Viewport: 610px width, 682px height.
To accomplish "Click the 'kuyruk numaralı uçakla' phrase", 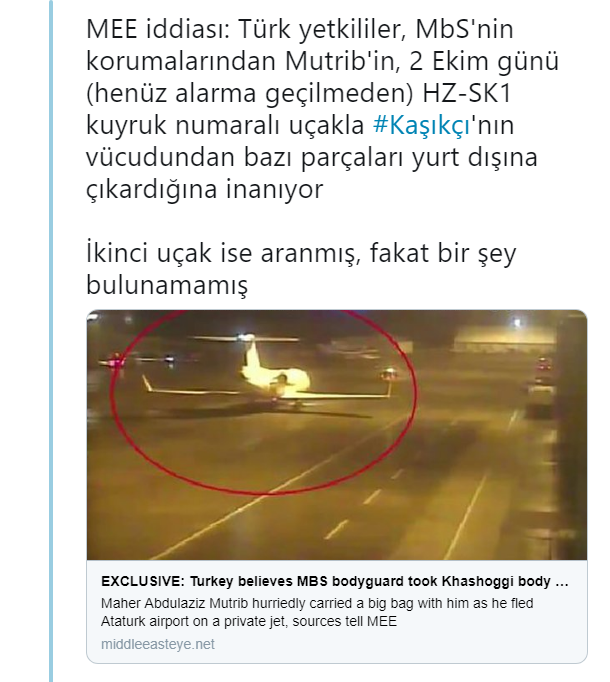I will point(225,125).
